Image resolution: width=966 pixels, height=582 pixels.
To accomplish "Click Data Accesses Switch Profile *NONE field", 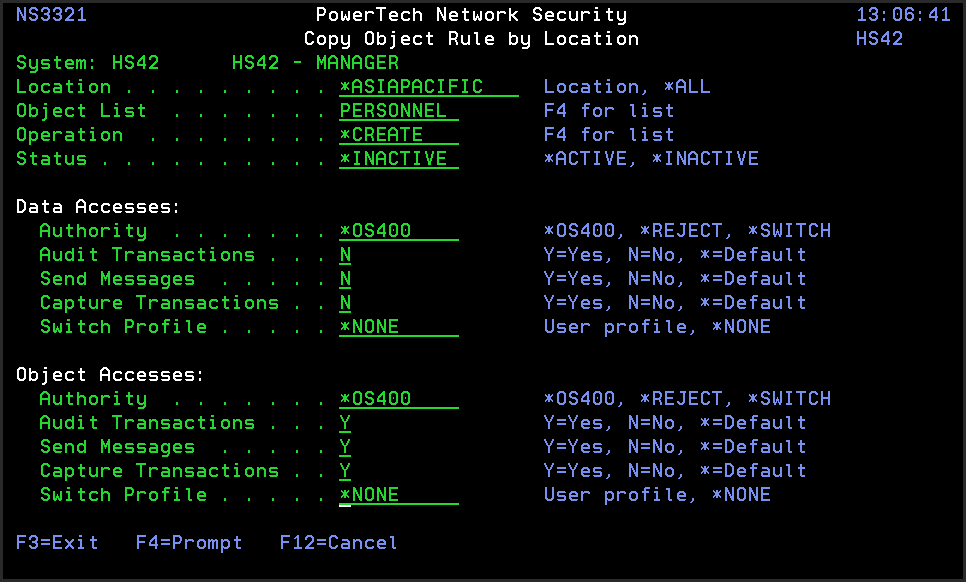I will [398, 327].
